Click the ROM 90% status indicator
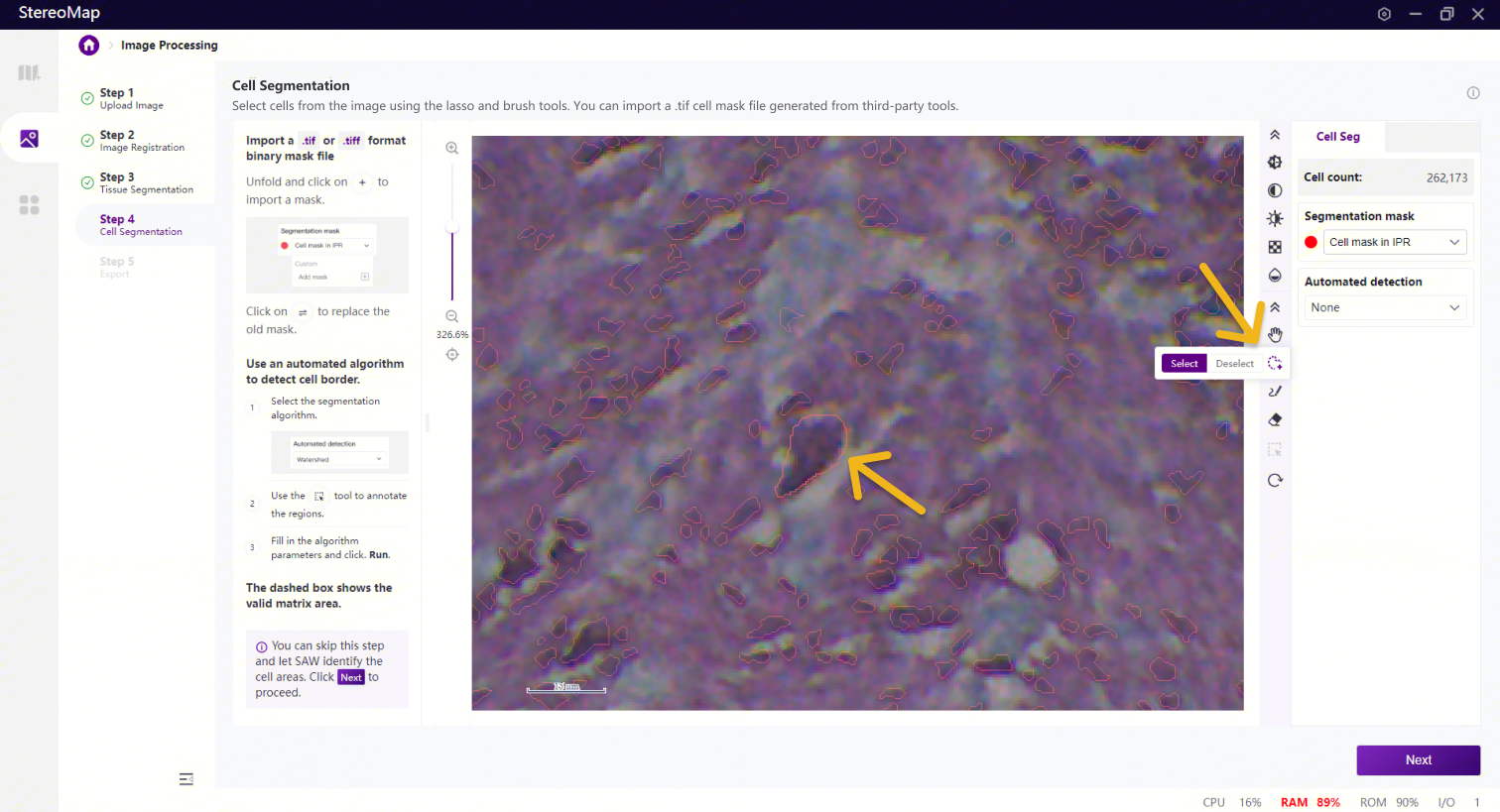The height and width of the screenshot is (812, 1500). (1389, 803)
